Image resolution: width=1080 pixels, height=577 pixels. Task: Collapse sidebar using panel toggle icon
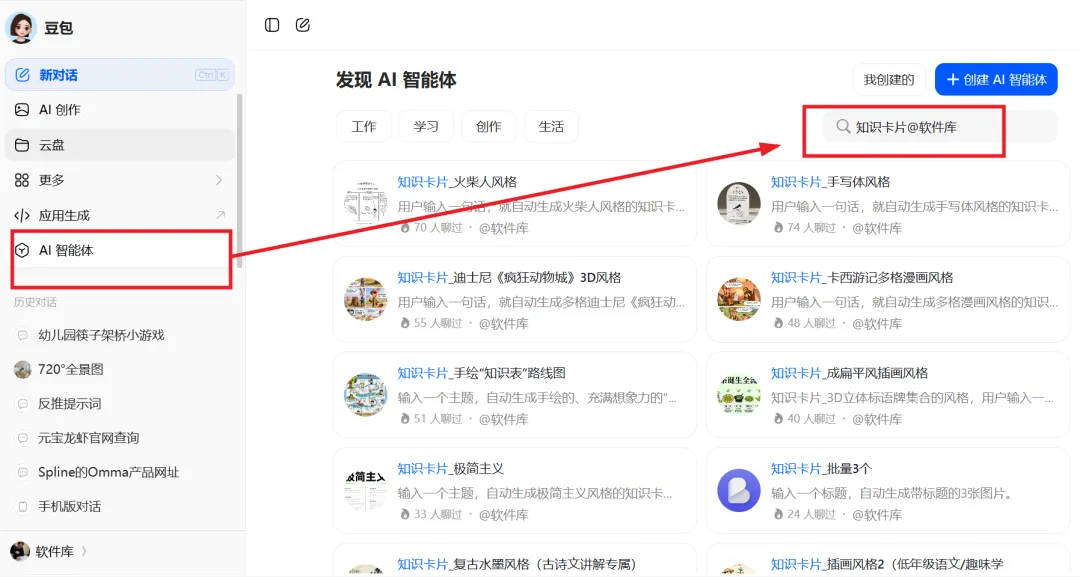272,25
